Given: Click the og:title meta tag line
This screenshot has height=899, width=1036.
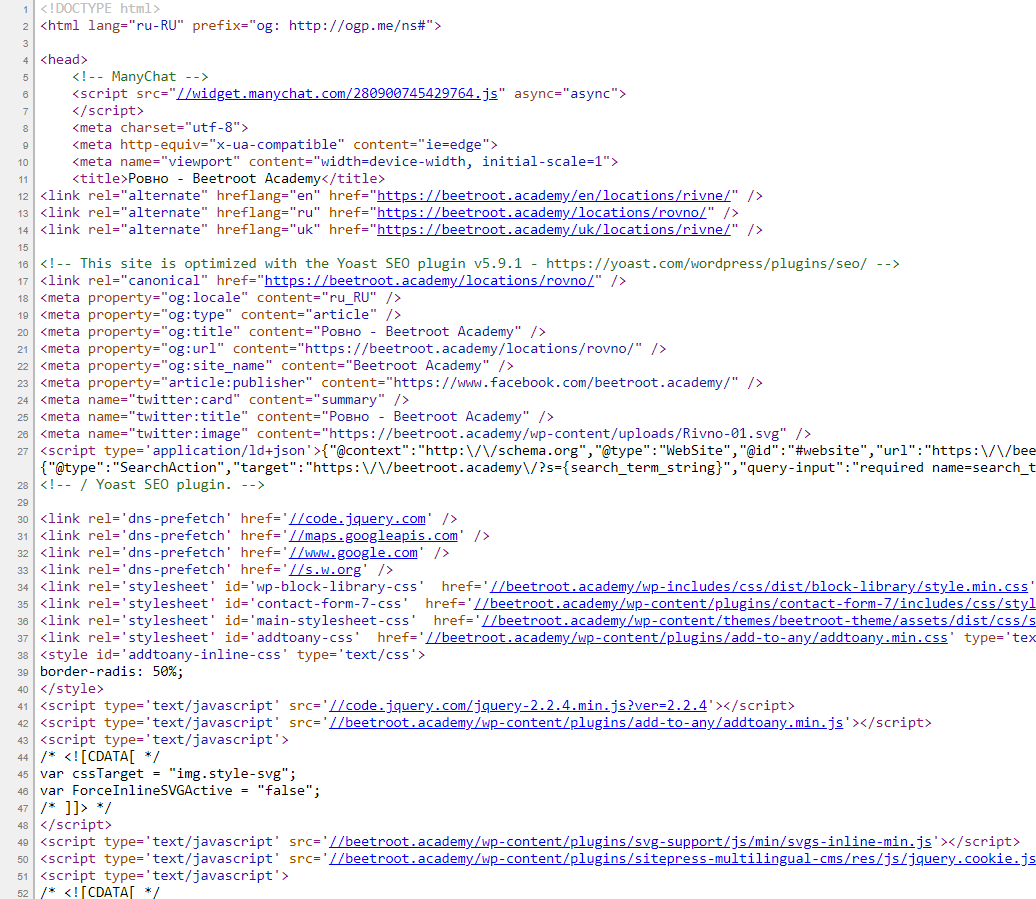Looking at the screenshot, I should 293,332.
